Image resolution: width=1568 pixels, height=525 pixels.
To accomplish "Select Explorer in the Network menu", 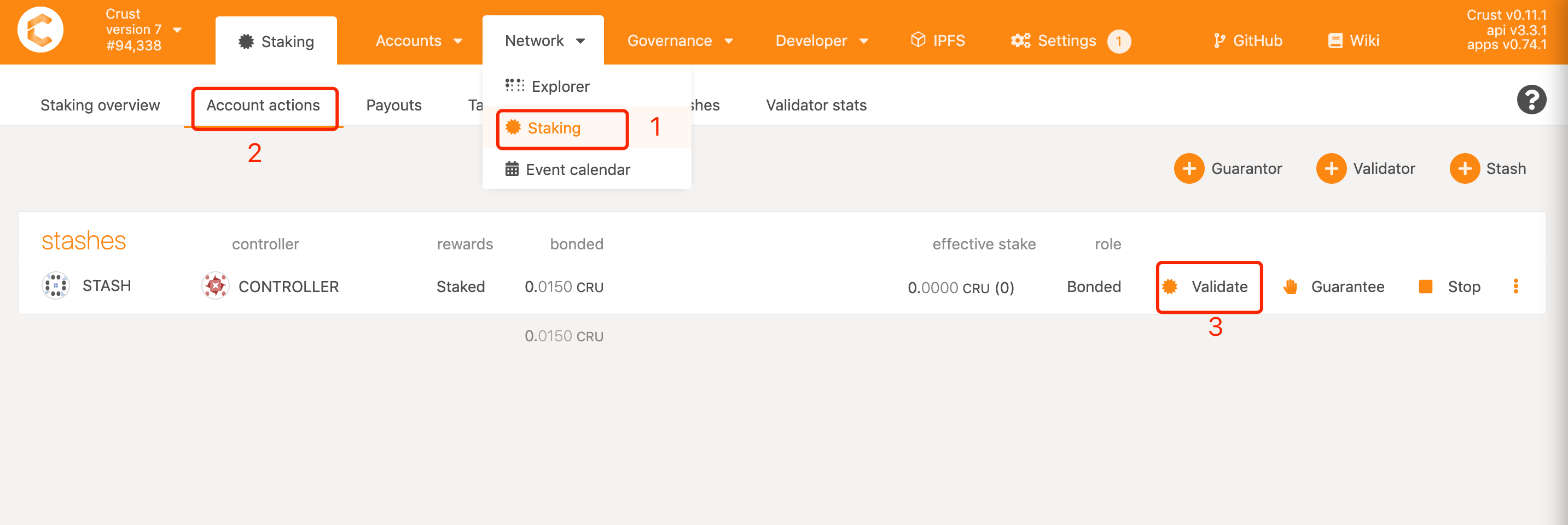I will (587, 86).
